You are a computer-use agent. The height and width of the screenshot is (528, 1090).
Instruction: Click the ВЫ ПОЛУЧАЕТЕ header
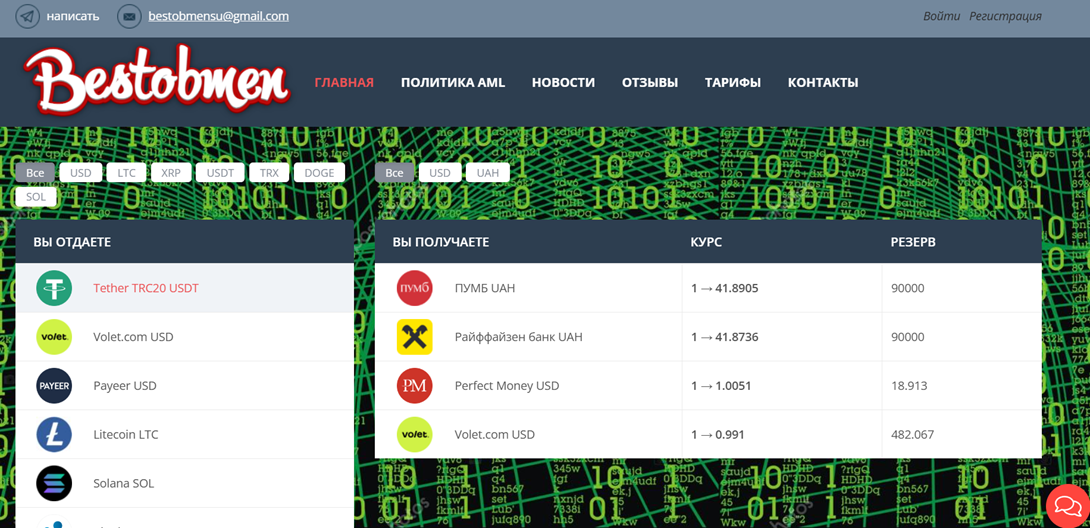(441, 242)
